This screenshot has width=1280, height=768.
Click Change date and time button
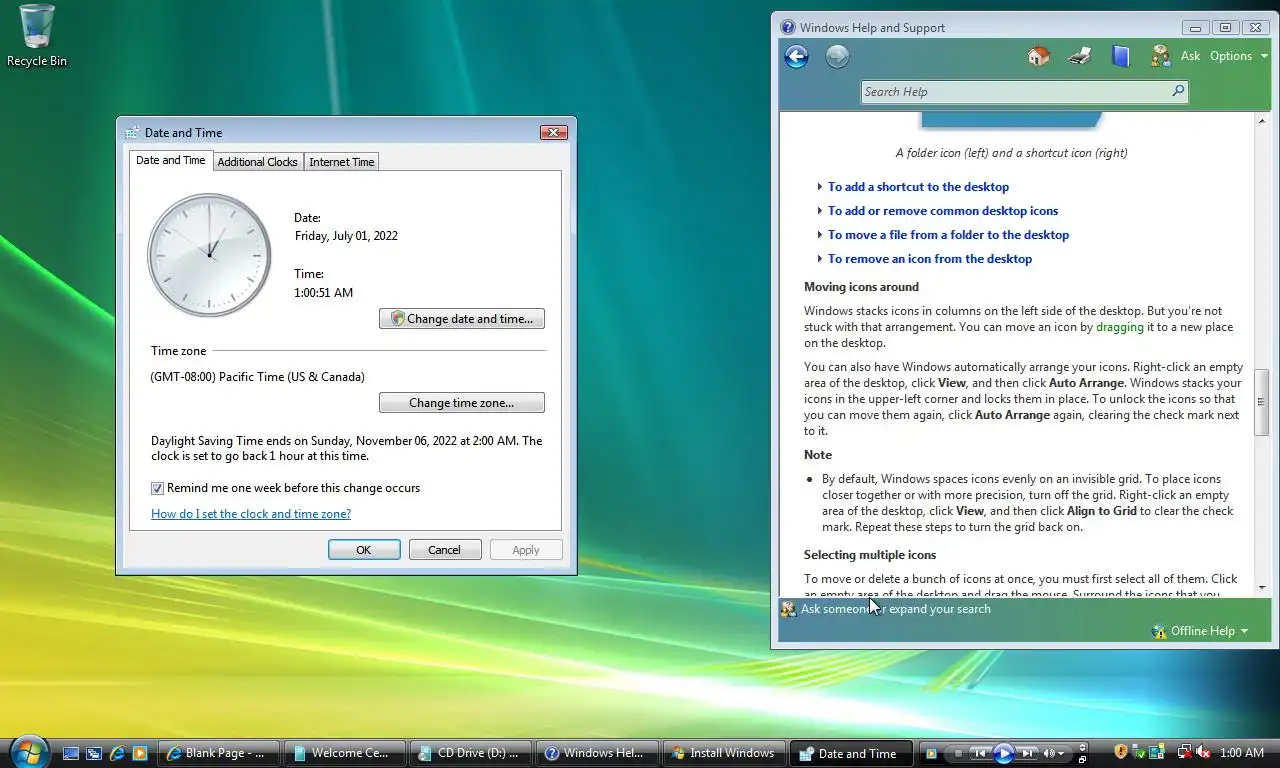462,319
